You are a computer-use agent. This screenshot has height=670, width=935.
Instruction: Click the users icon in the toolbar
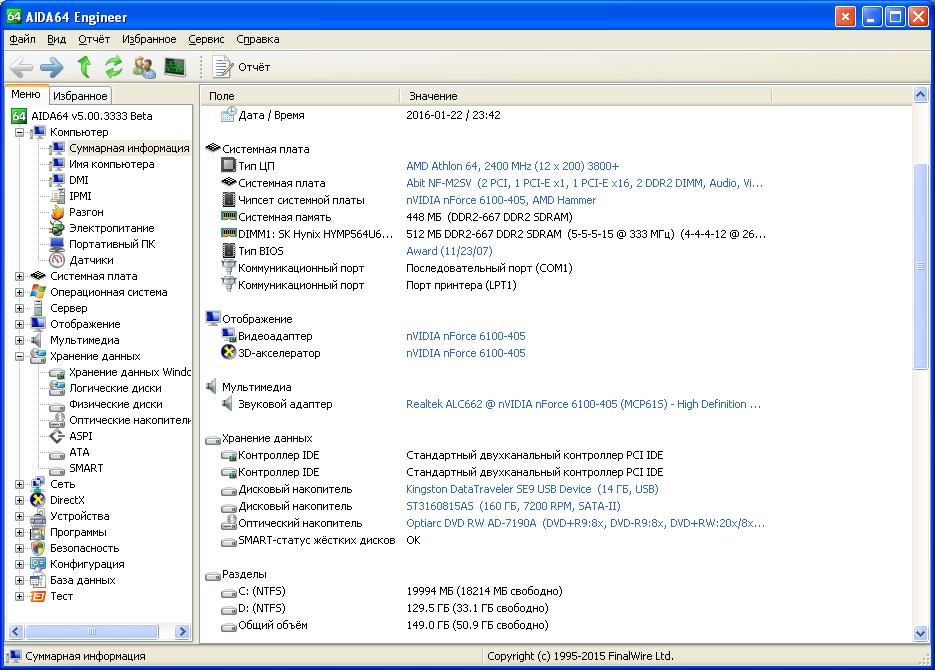tap(144, 67)
